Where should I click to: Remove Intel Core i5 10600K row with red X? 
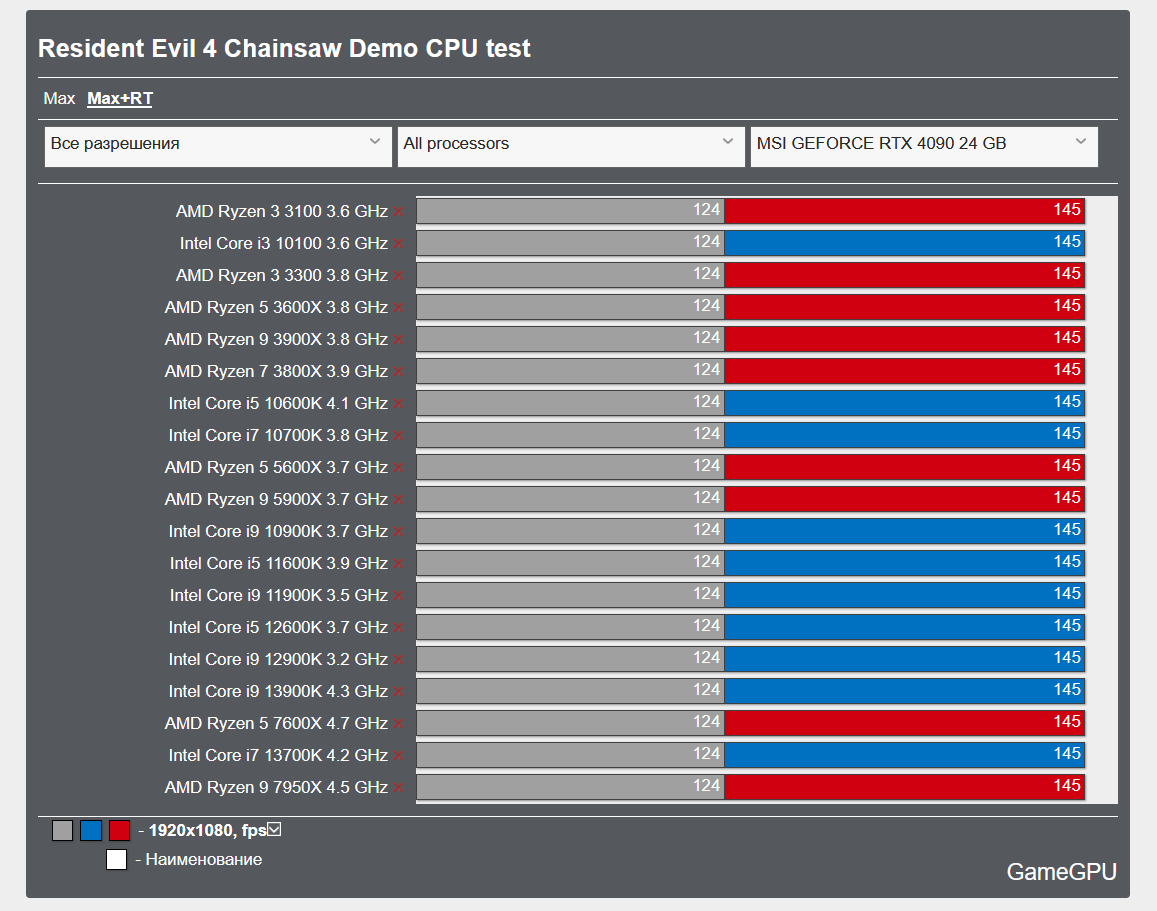click(x=398, y=403)
